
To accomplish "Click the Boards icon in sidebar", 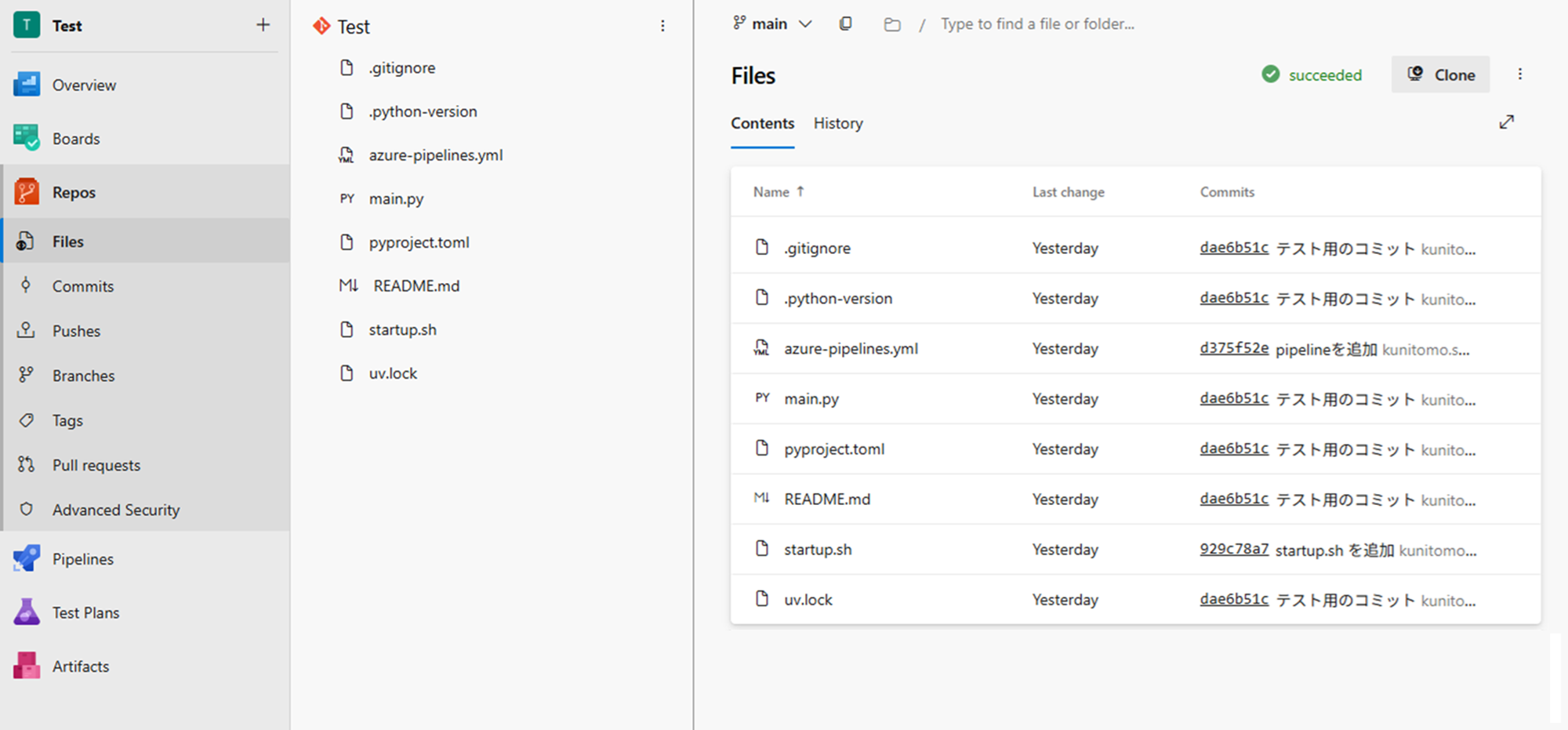I will point(27,138).
